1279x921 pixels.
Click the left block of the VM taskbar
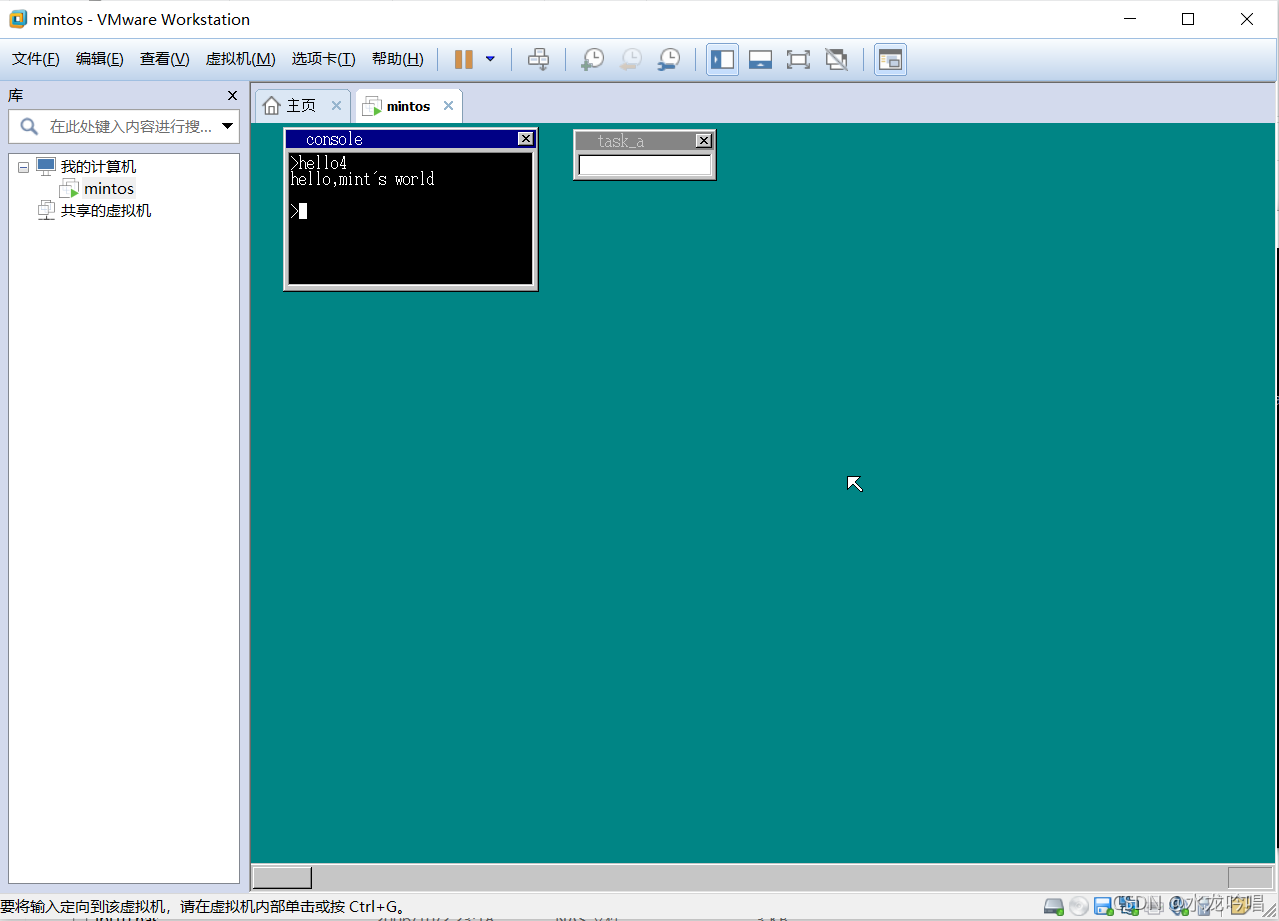[282, 877]
